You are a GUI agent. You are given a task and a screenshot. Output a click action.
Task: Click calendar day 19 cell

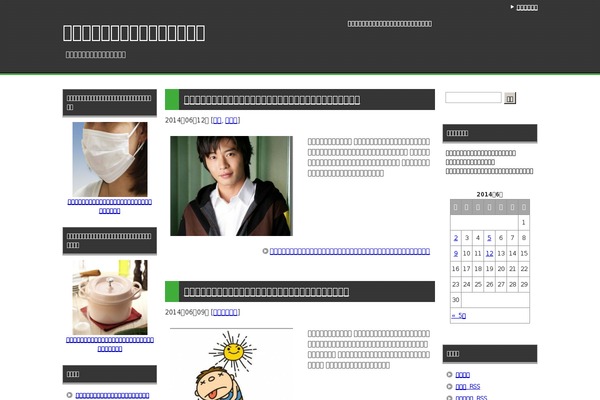point(489,269)
